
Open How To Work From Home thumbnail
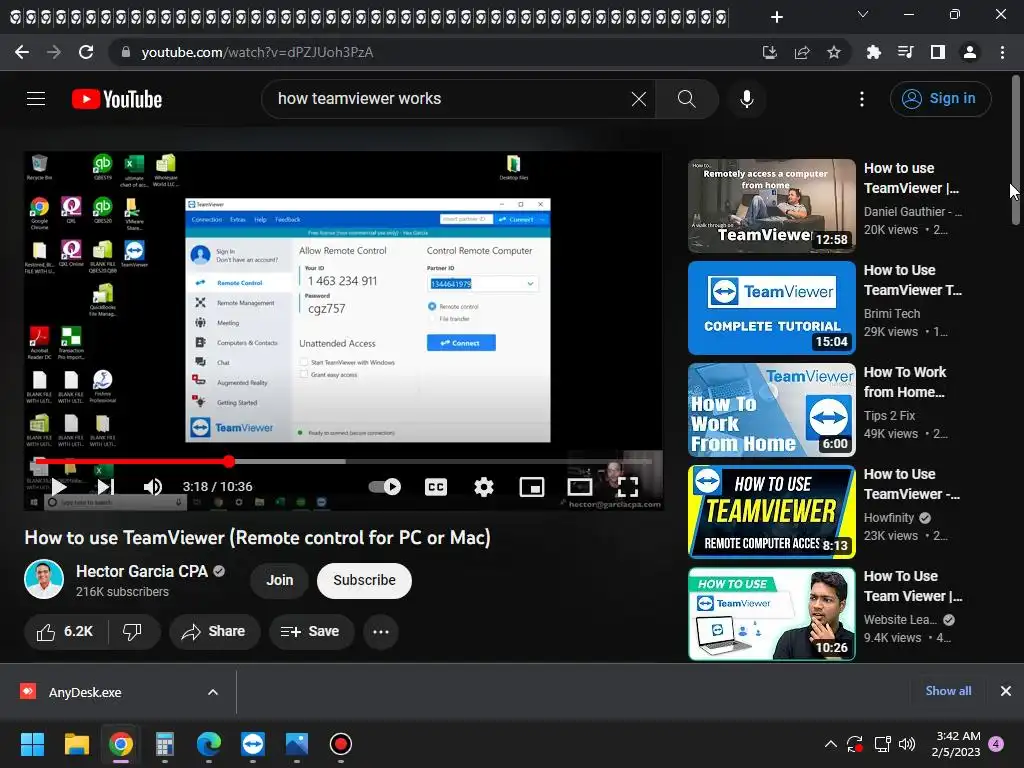tap(771, 409)
